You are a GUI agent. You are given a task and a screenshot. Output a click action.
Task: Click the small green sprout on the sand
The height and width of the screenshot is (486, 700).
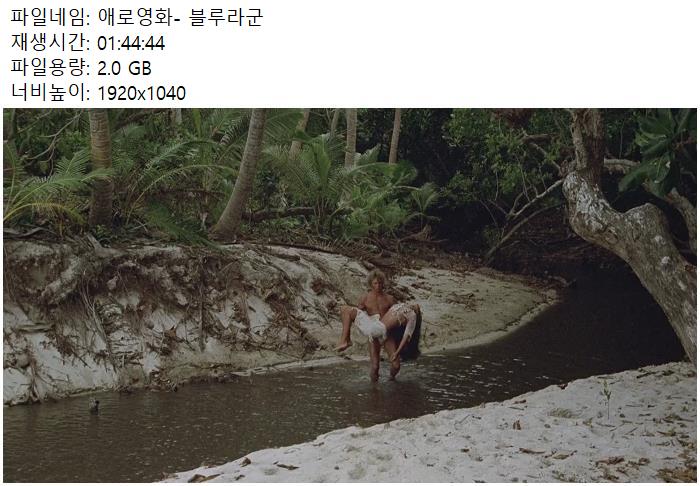pos(607,399)
